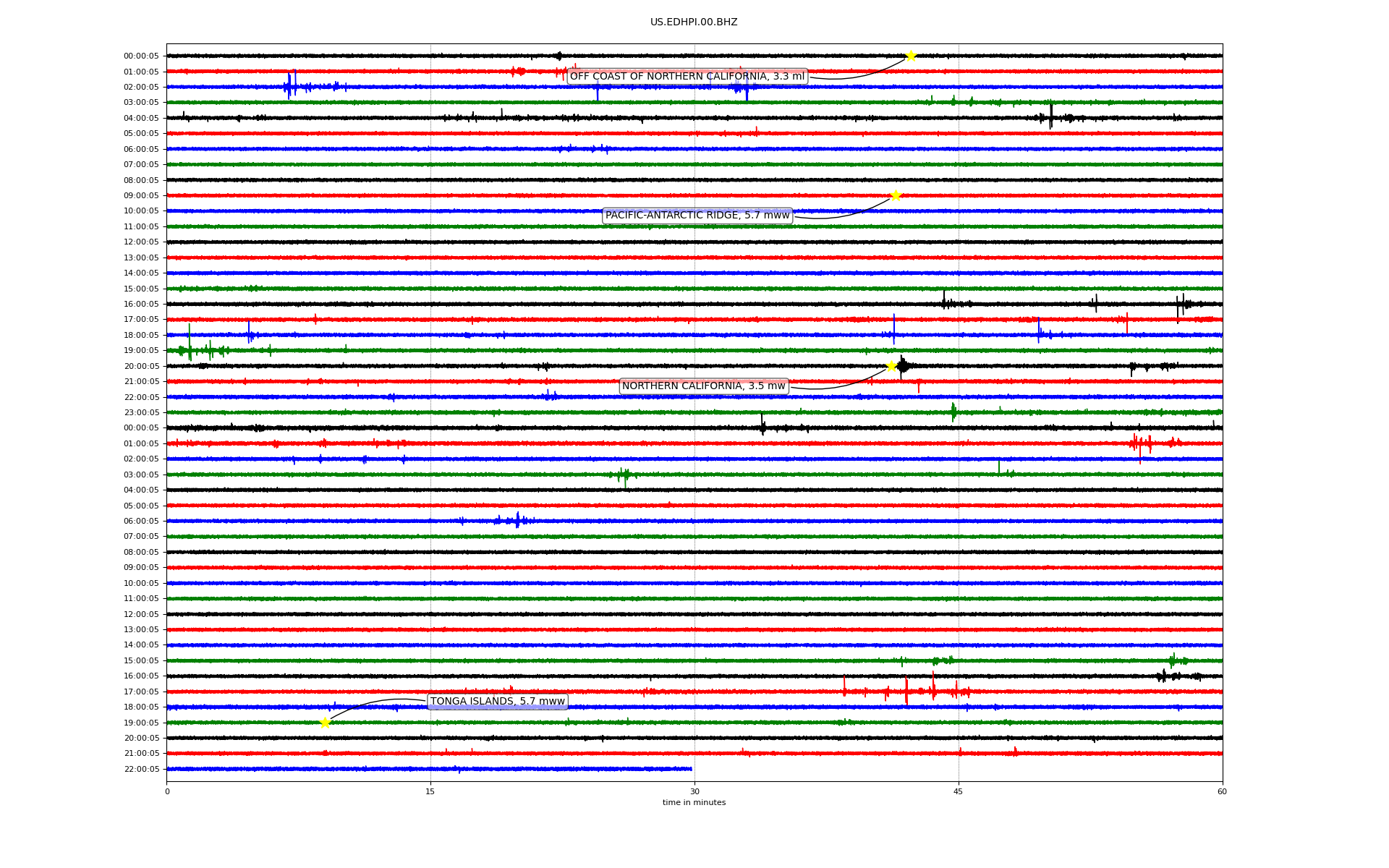Screen dimensions: 1389x868
Task: Click the large blue spike on the 02:00:05 trace
Action: point(289,85)
